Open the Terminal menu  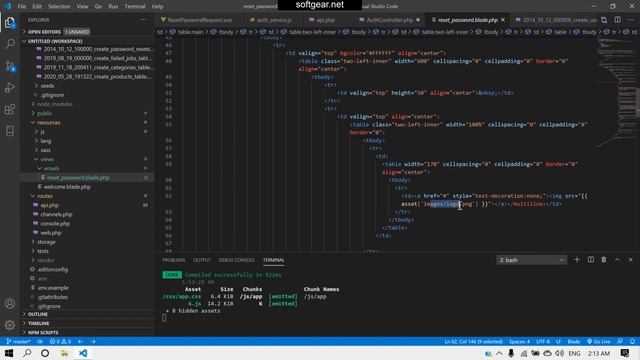135,6
